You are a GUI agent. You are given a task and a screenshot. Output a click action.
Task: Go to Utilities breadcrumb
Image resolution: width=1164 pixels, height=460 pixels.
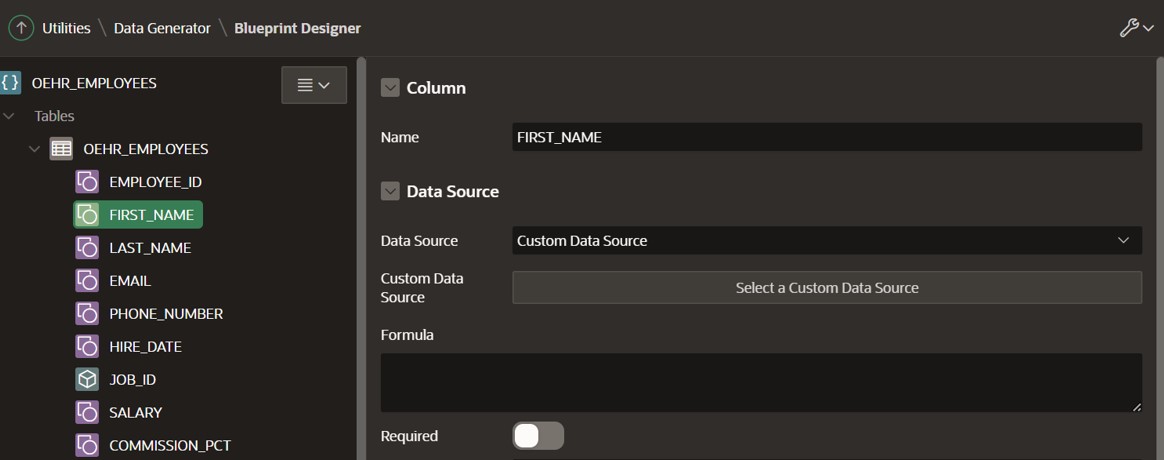point(66,28)
